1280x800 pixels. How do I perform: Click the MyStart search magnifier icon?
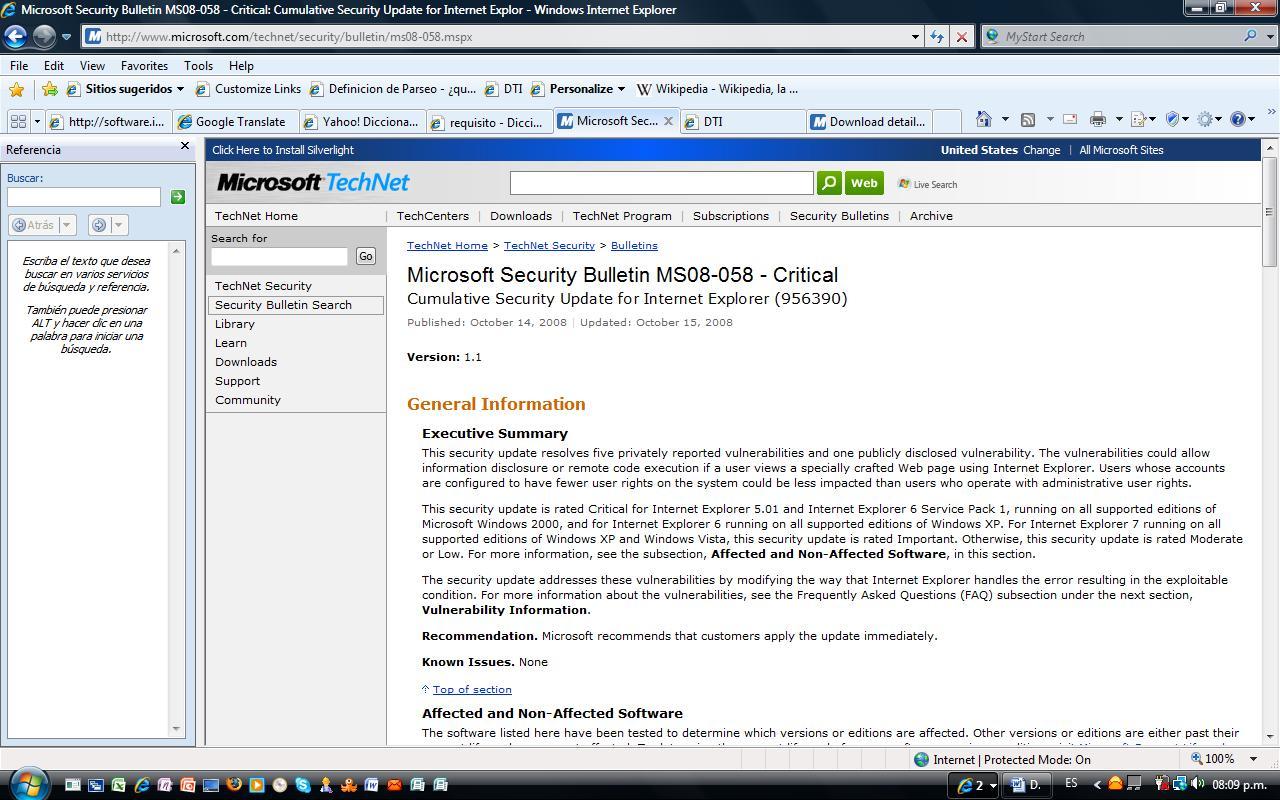[1250, 36]
